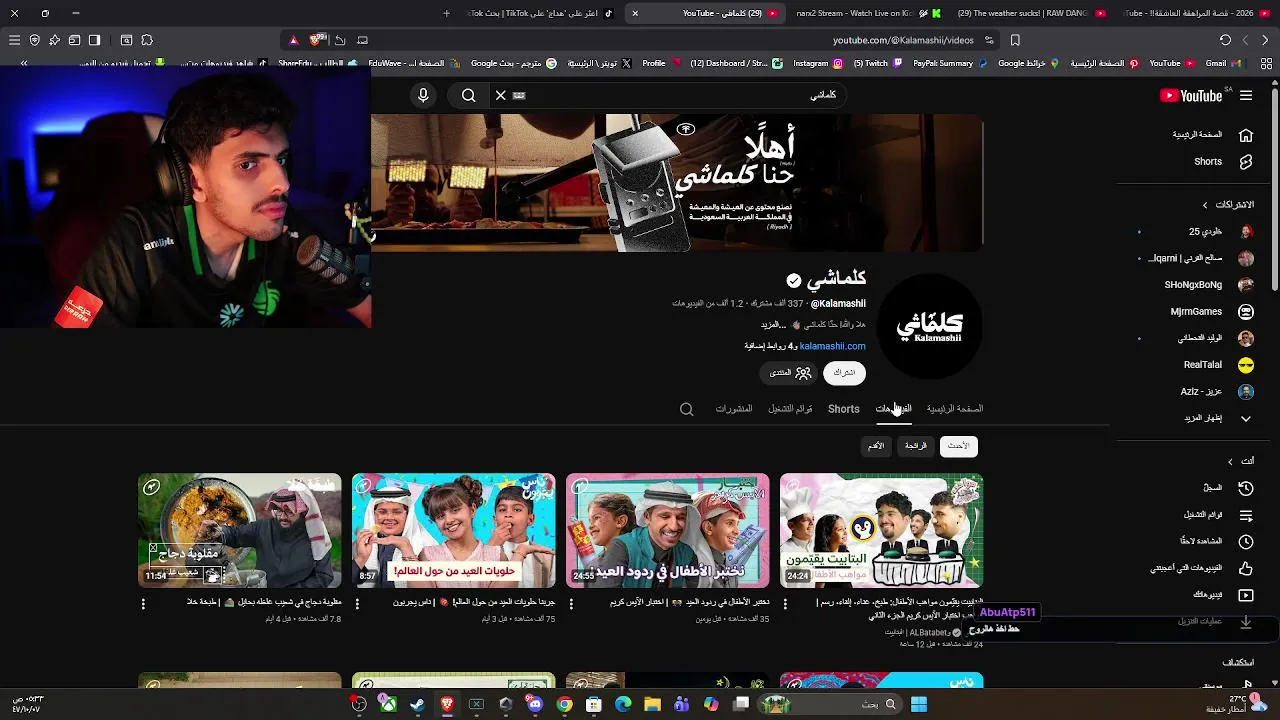Image resolution: width=1280 pixels, height=720 pixels.
Task: Click the magnifier search button
Action: pos(468,95)
